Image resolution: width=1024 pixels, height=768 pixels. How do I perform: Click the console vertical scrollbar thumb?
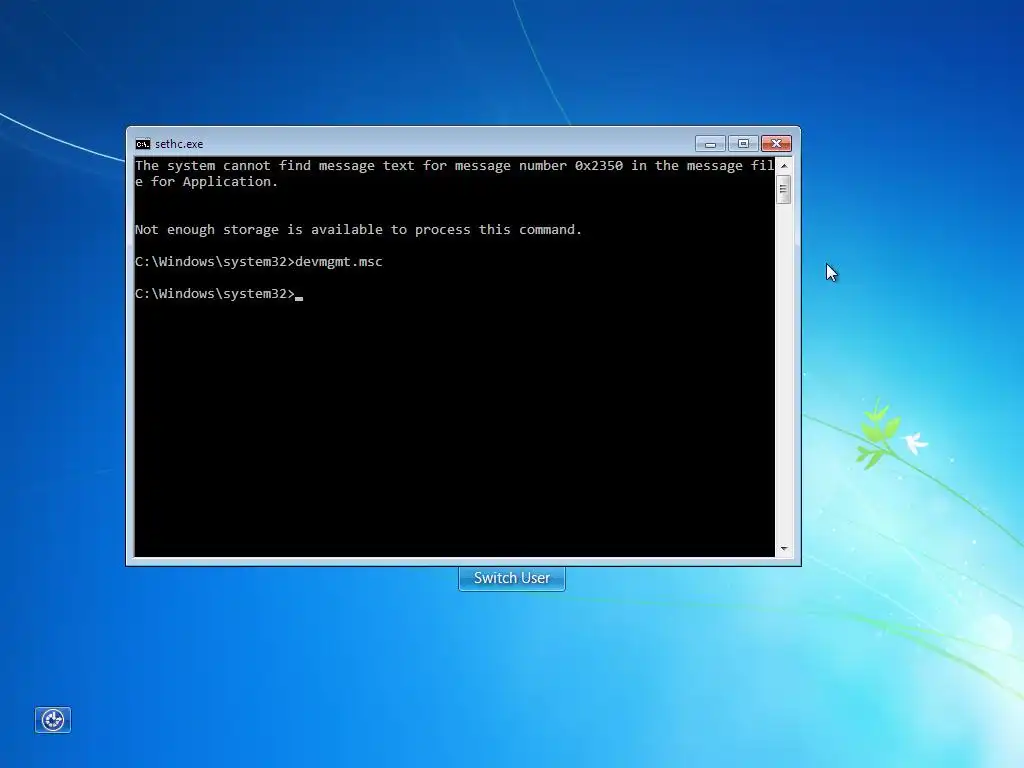[x=784, y=189]
